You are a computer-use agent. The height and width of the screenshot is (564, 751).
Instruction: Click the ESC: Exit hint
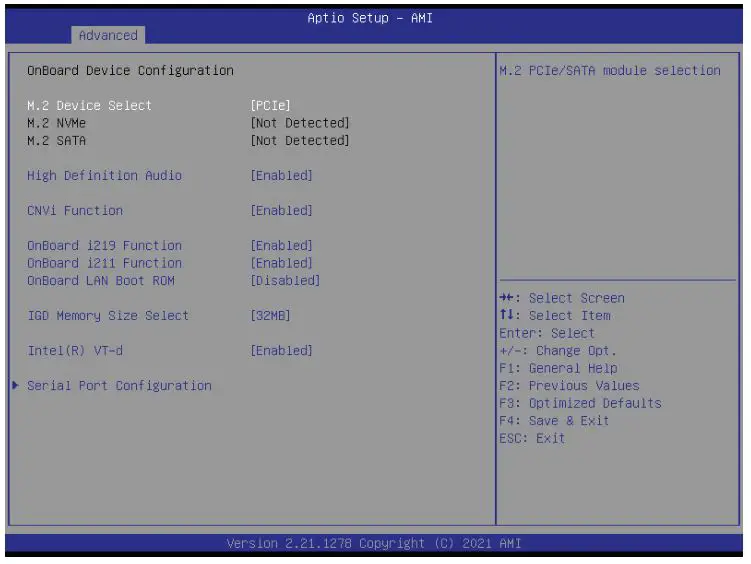532,439
